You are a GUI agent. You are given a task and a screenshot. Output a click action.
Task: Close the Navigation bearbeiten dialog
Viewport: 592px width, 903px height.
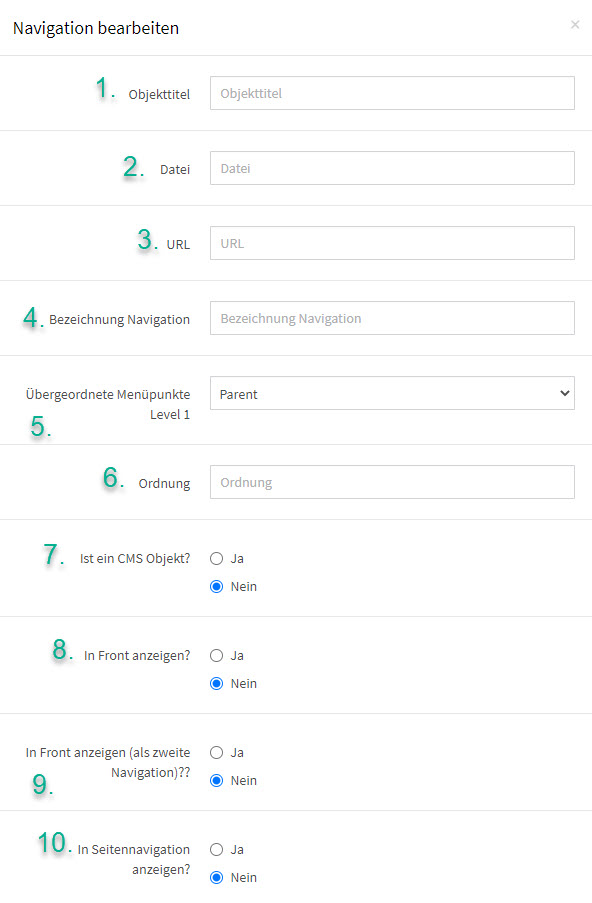[575, 24]
